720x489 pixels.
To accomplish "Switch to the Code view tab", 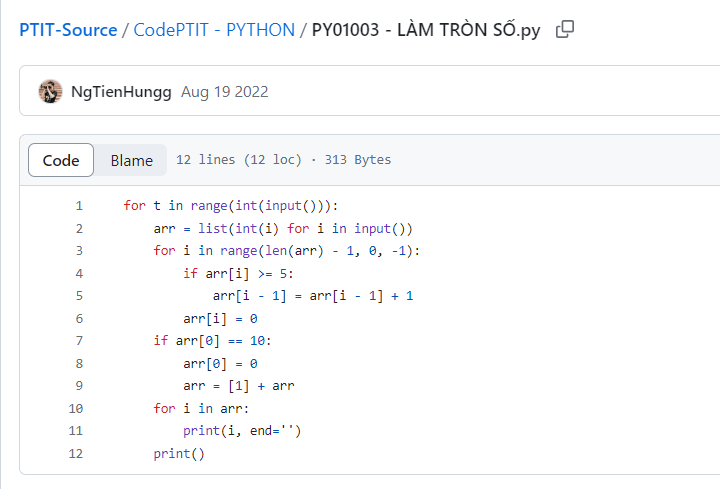I will tap(61, 160).
